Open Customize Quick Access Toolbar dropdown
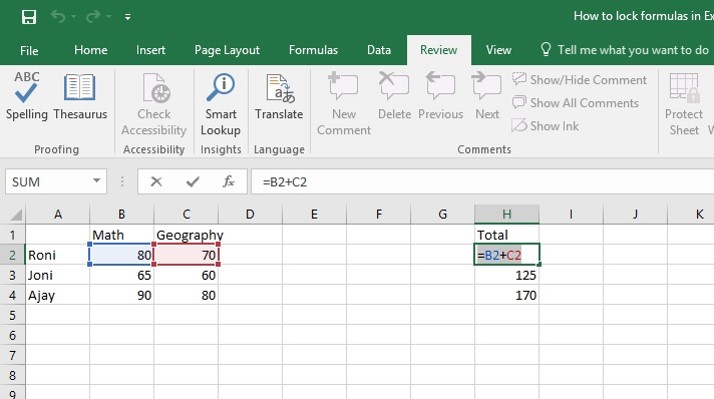The image size is (714, 399). click(x=128, y=17)
